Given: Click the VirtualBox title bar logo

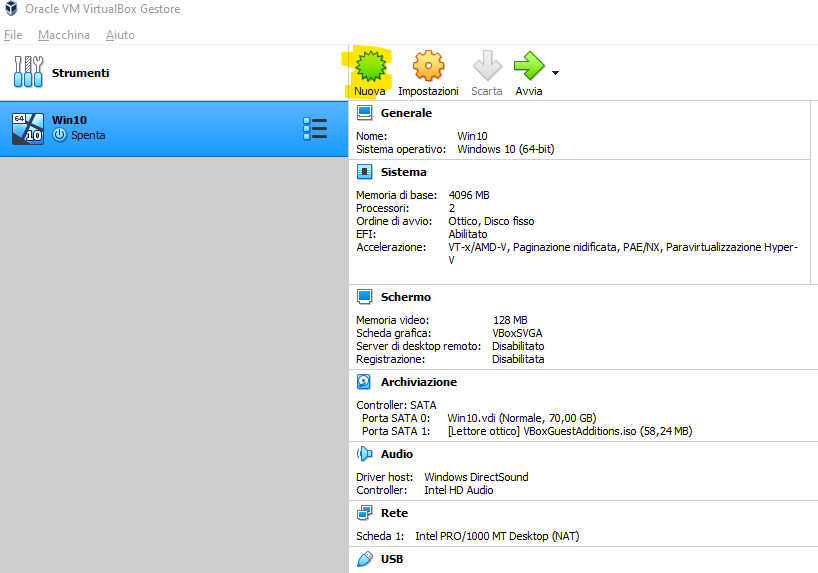Looking at the screenshot, I should point(11,8).
